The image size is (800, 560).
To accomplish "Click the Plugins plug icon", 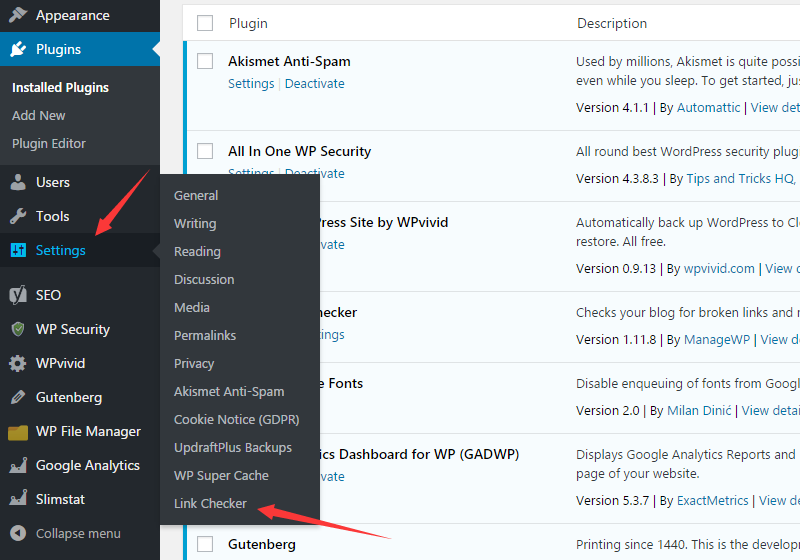I will point(18,49).
